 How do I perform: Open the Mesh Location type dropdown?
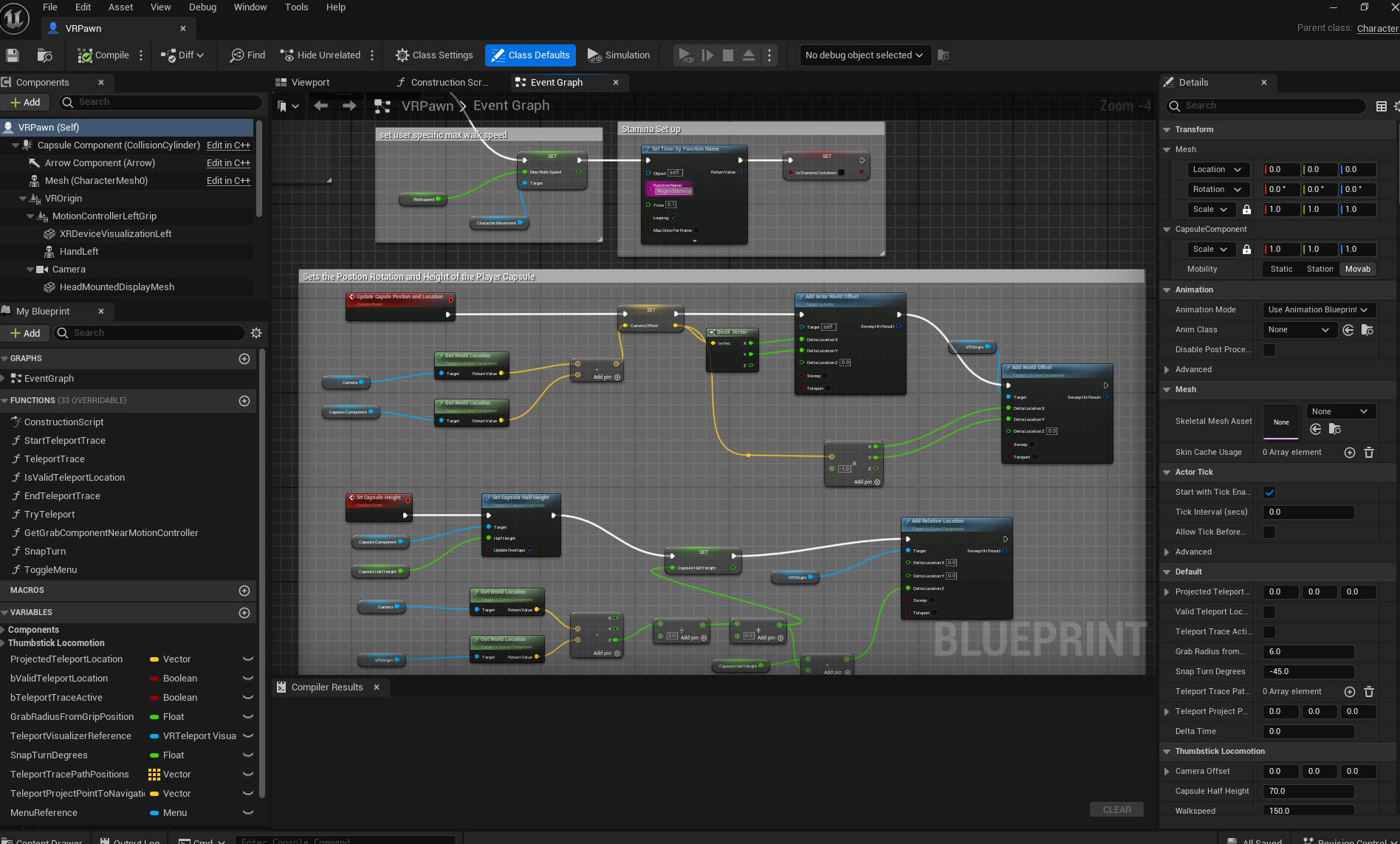[x=1218, y=170]
